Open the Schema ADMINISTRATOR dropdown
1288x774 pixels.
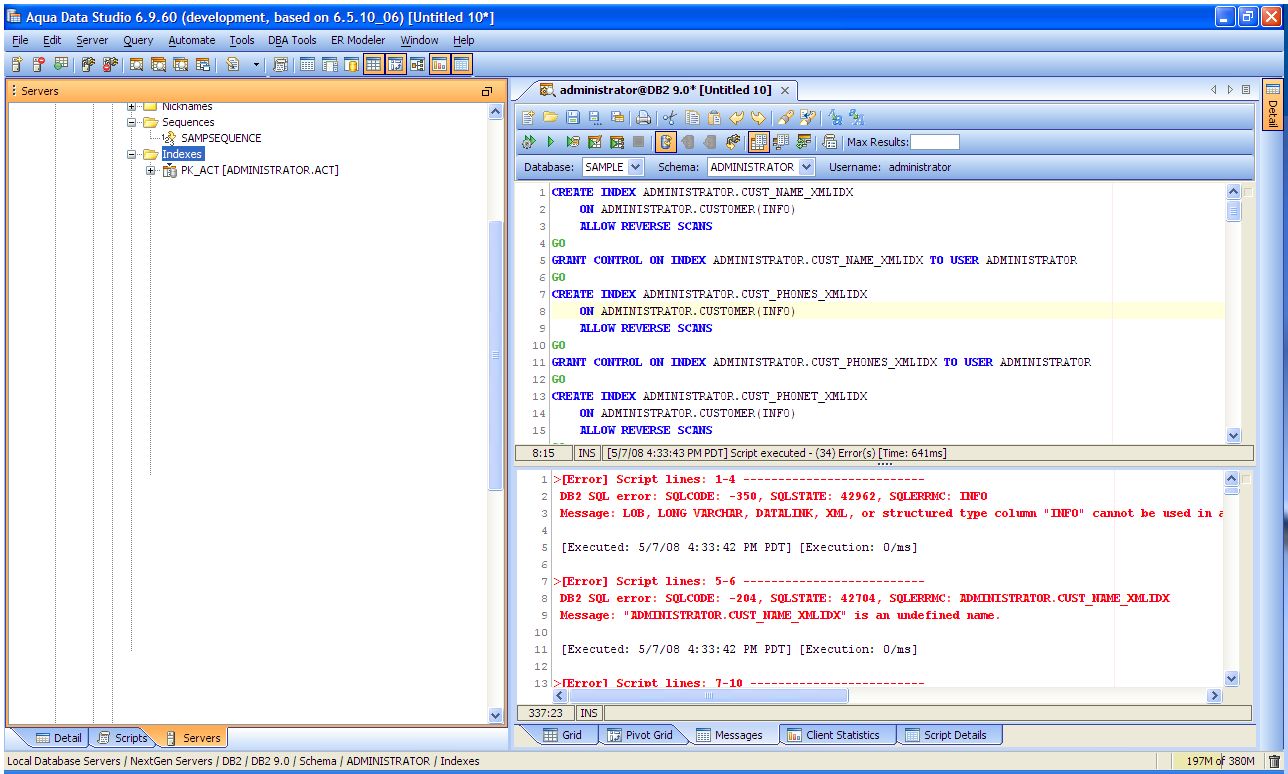[x=806, y=167]
